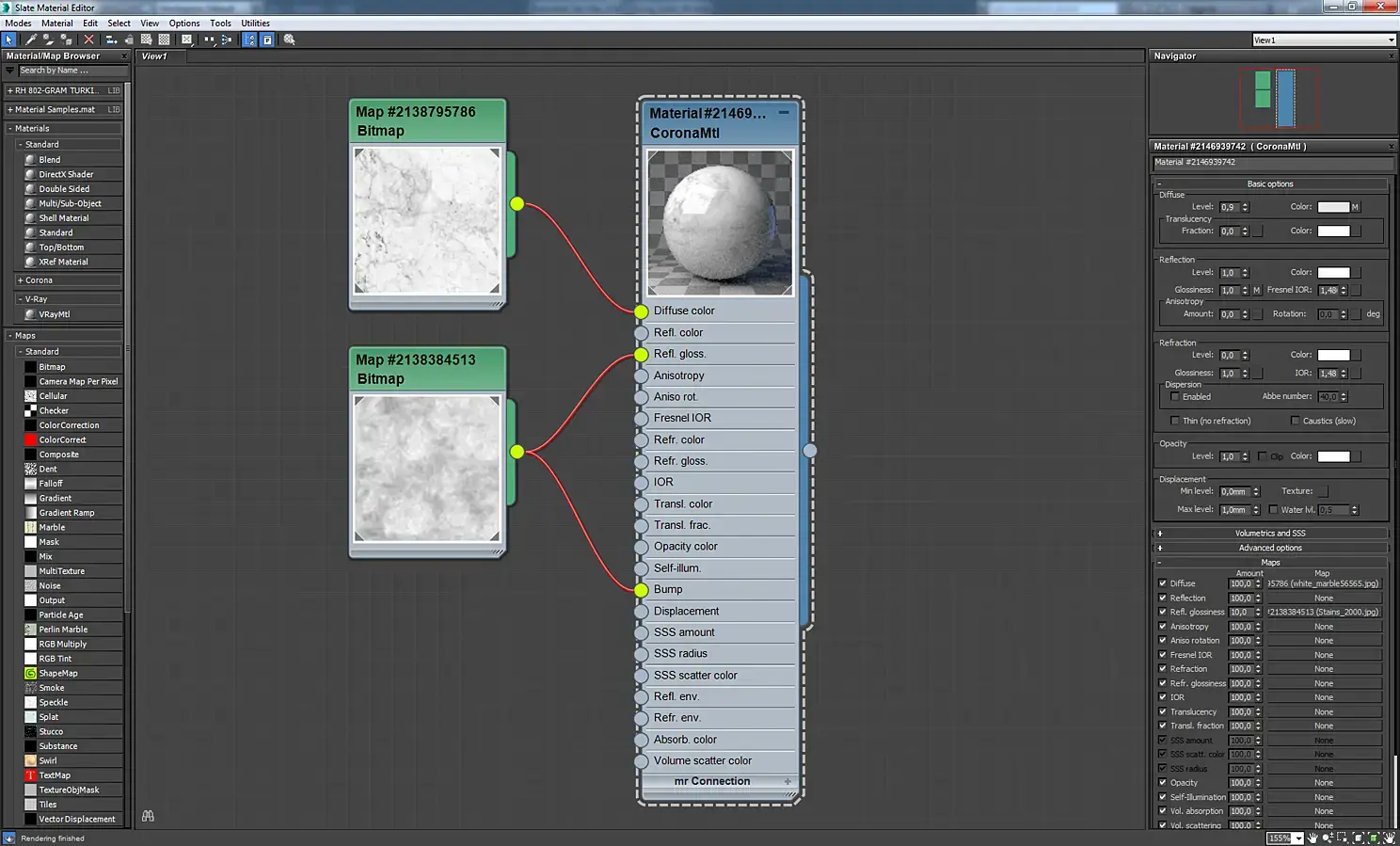Open the 155% zoom level dropdown

pyautogui.click(x=1298, y=838)
